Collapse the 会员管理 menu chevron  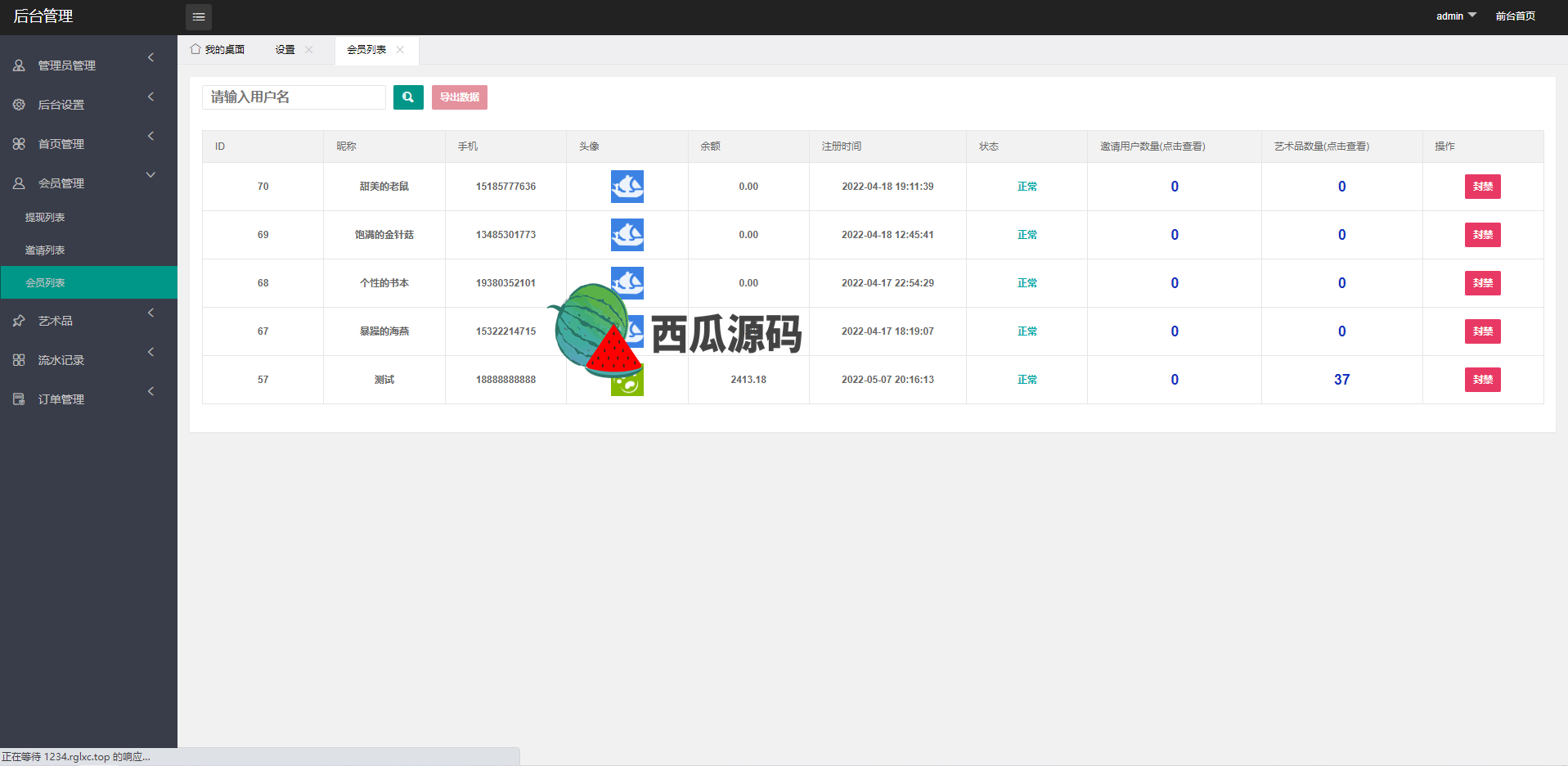[151, 175]
